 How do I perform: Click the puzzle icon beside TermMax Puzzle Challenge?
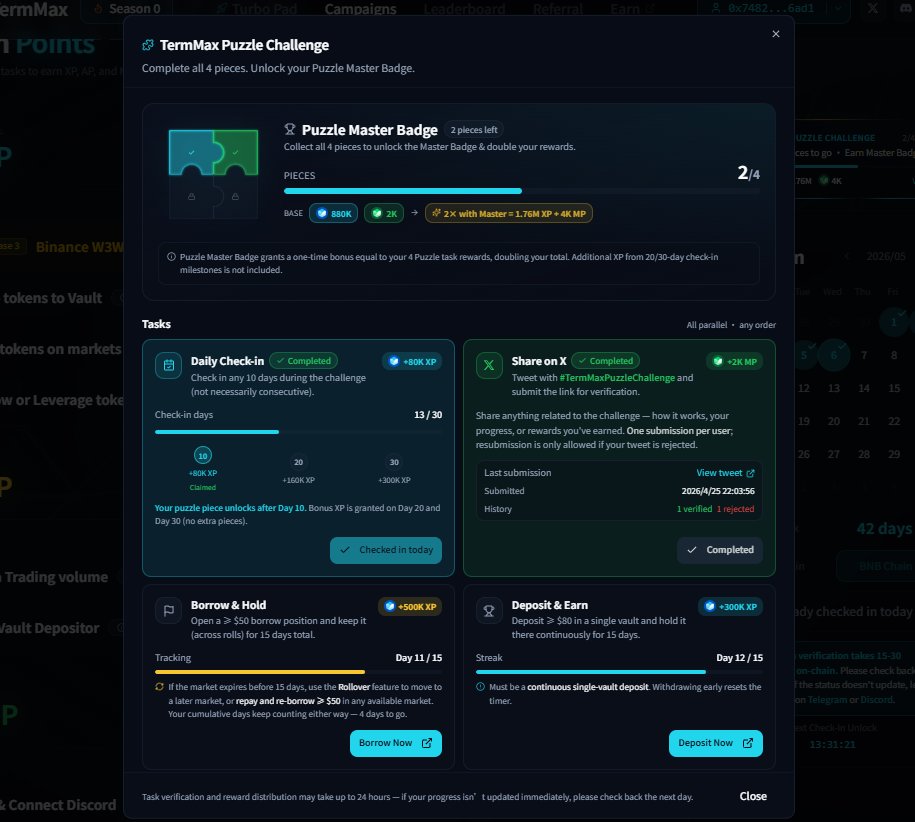click(148, 45)
